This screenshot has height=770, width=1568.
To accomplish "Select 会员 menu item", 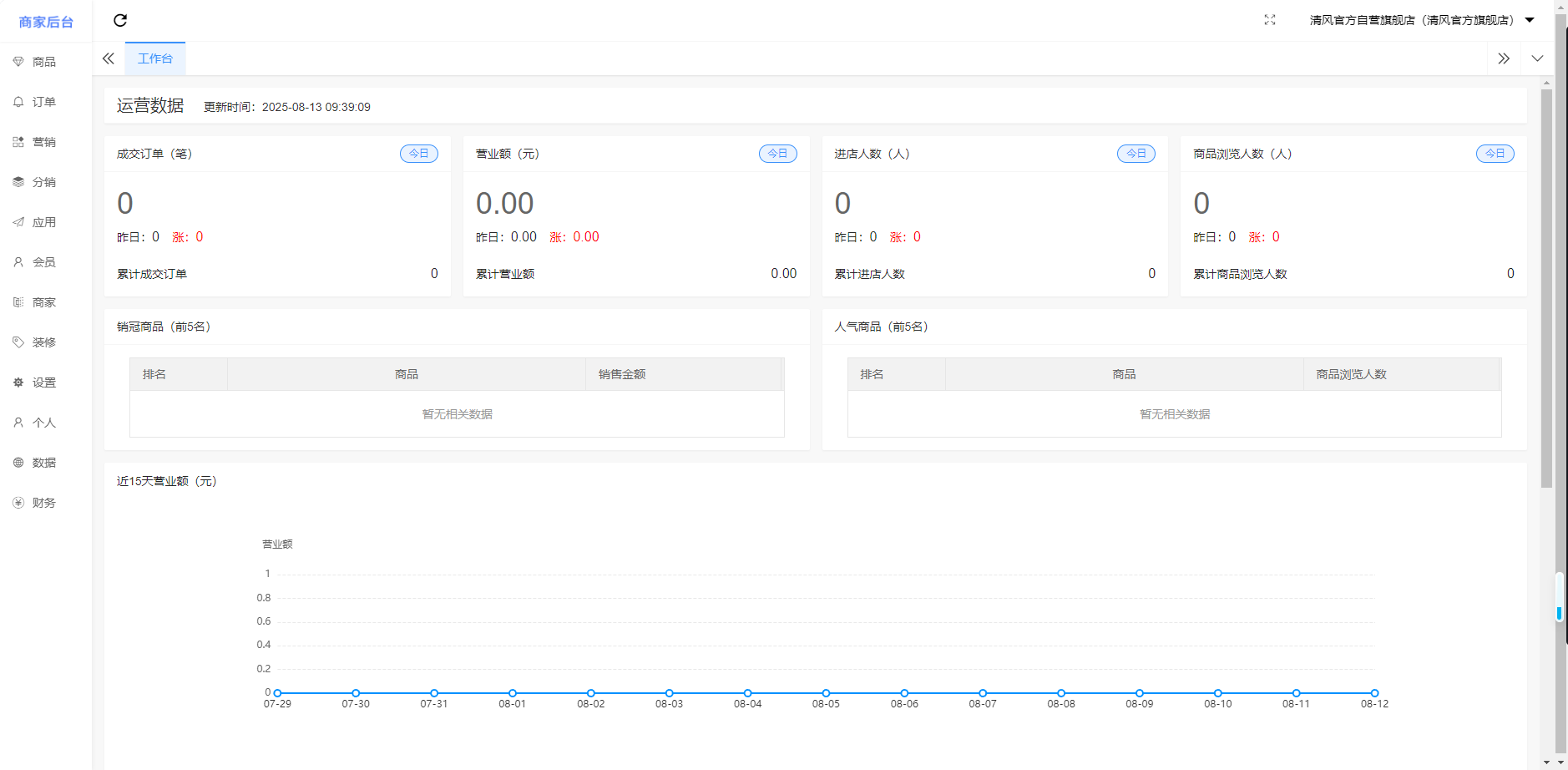I will (x=43, y=262).
